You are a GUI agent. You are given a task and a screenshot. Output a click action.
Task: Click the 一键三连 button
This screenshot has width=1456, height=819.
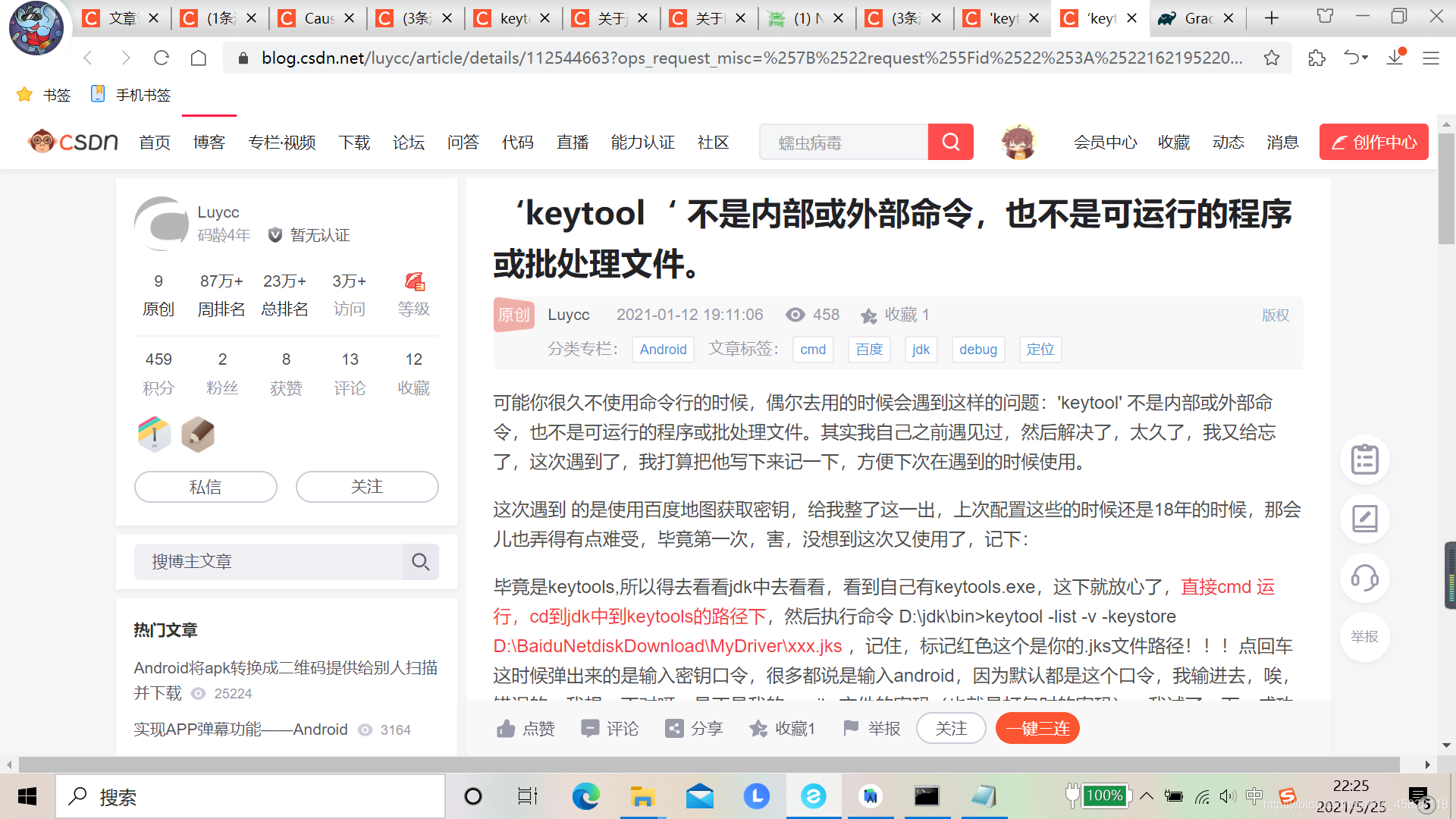tap(1037, 729)
